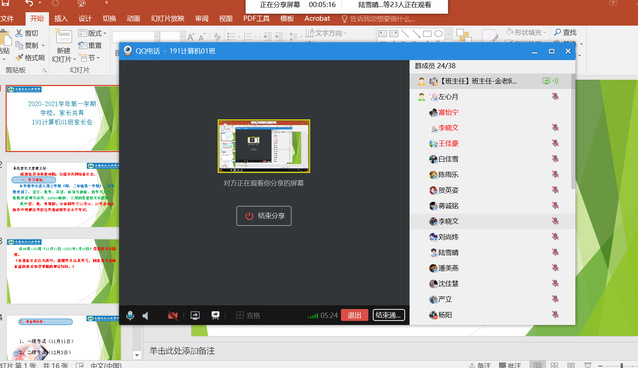Toggle the microphone in QQ call bar
This screenshot has height=368, width=638.
coord(130,315)
